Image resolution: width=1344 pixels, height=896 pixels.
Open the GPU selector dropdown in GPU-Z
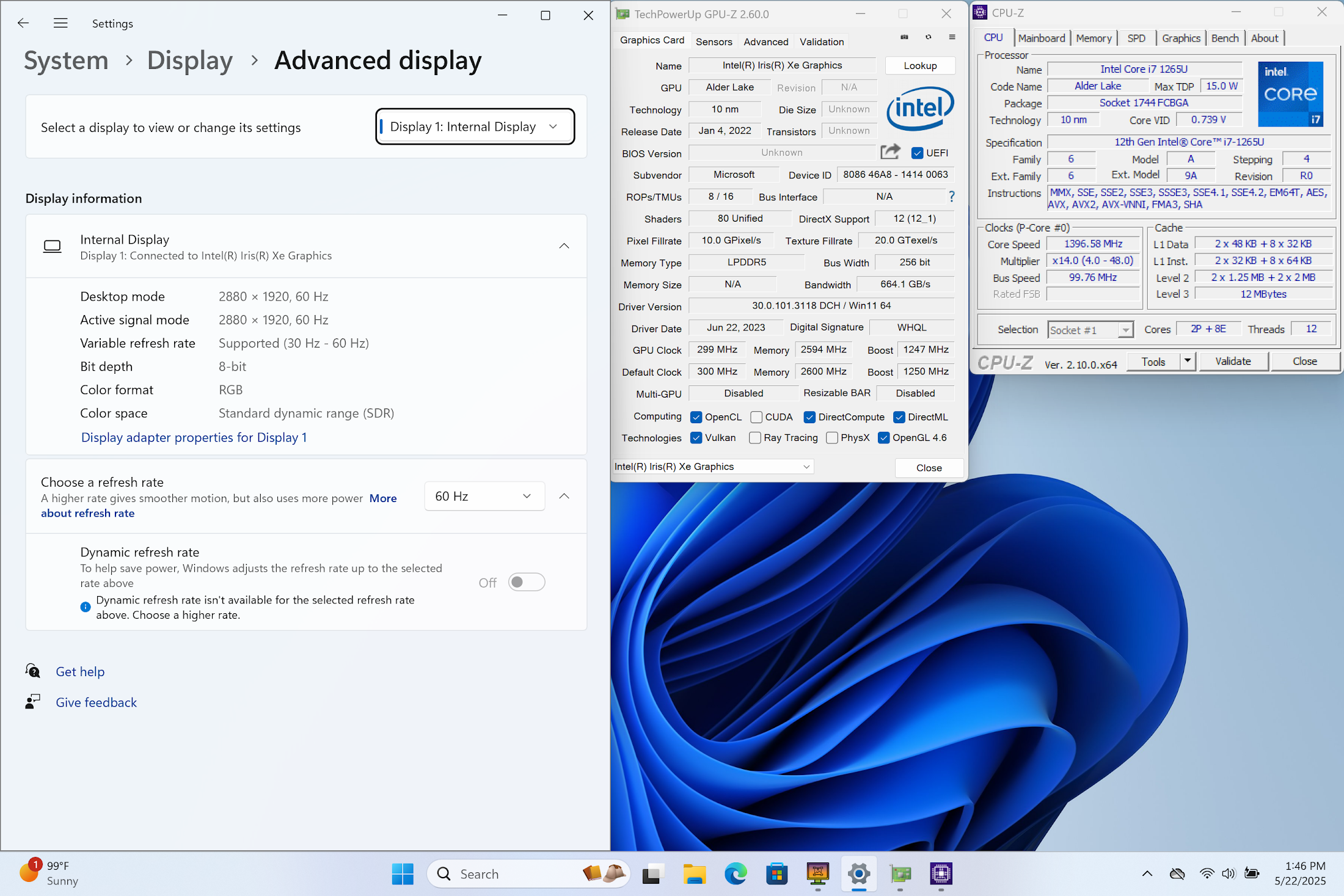(x=712, y=467)
